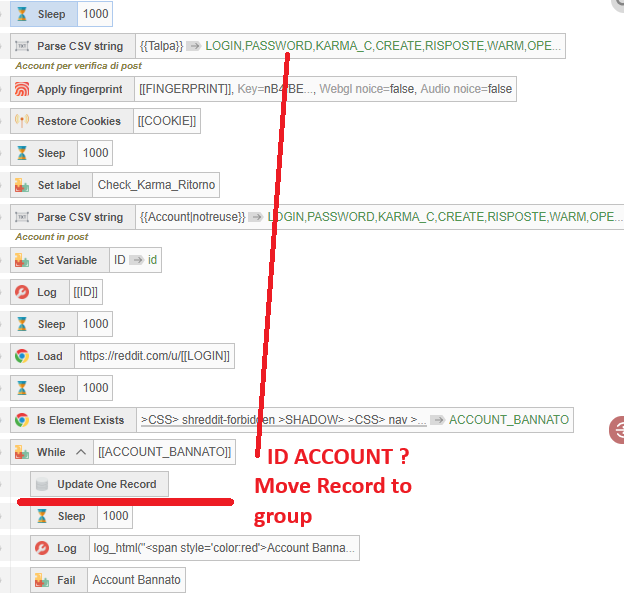Click the Audio noice=false parameter
The height and width of the screenshot is (594, 624).
466,89
